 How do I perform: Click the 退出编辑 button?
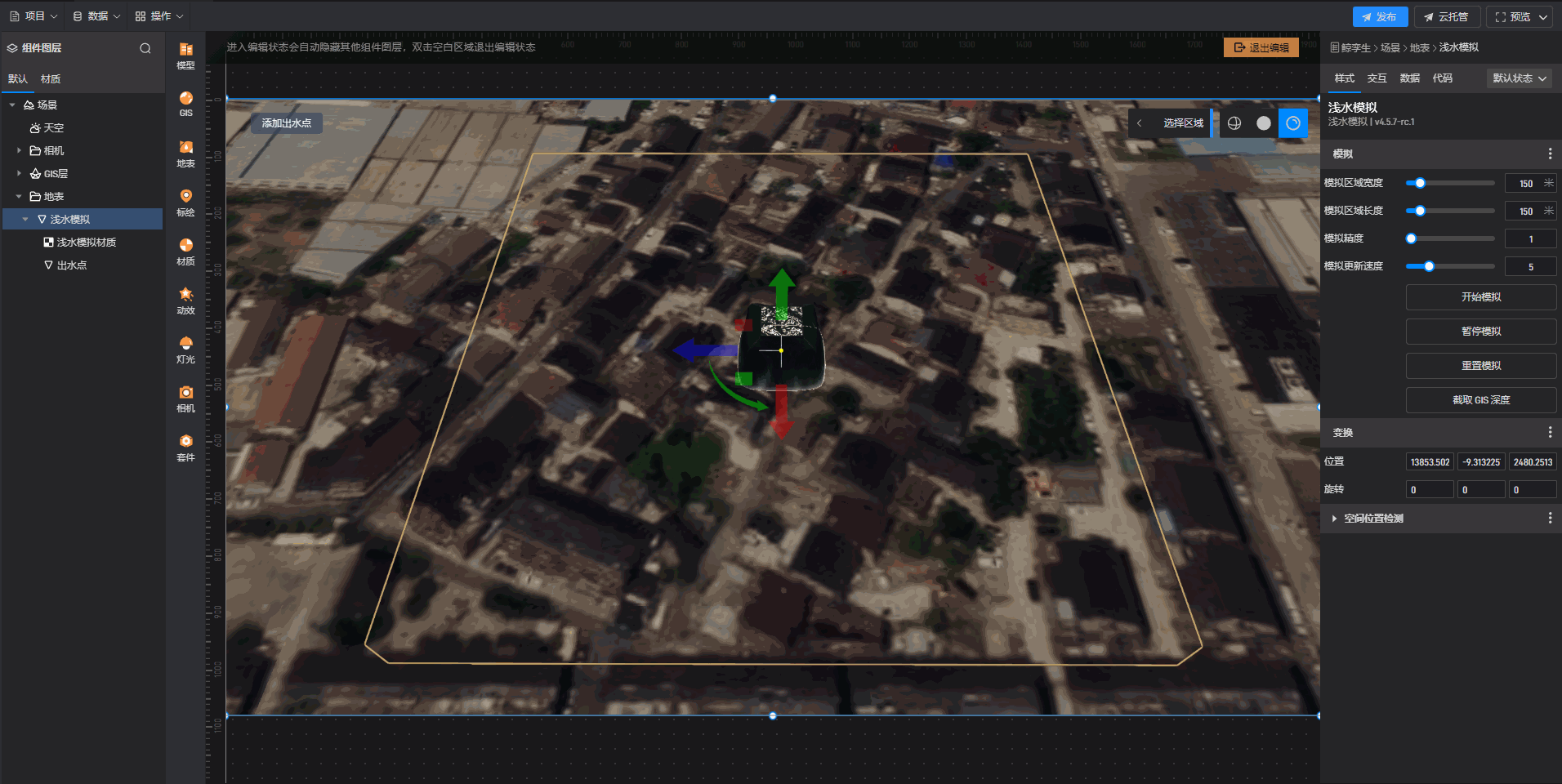1261,48
